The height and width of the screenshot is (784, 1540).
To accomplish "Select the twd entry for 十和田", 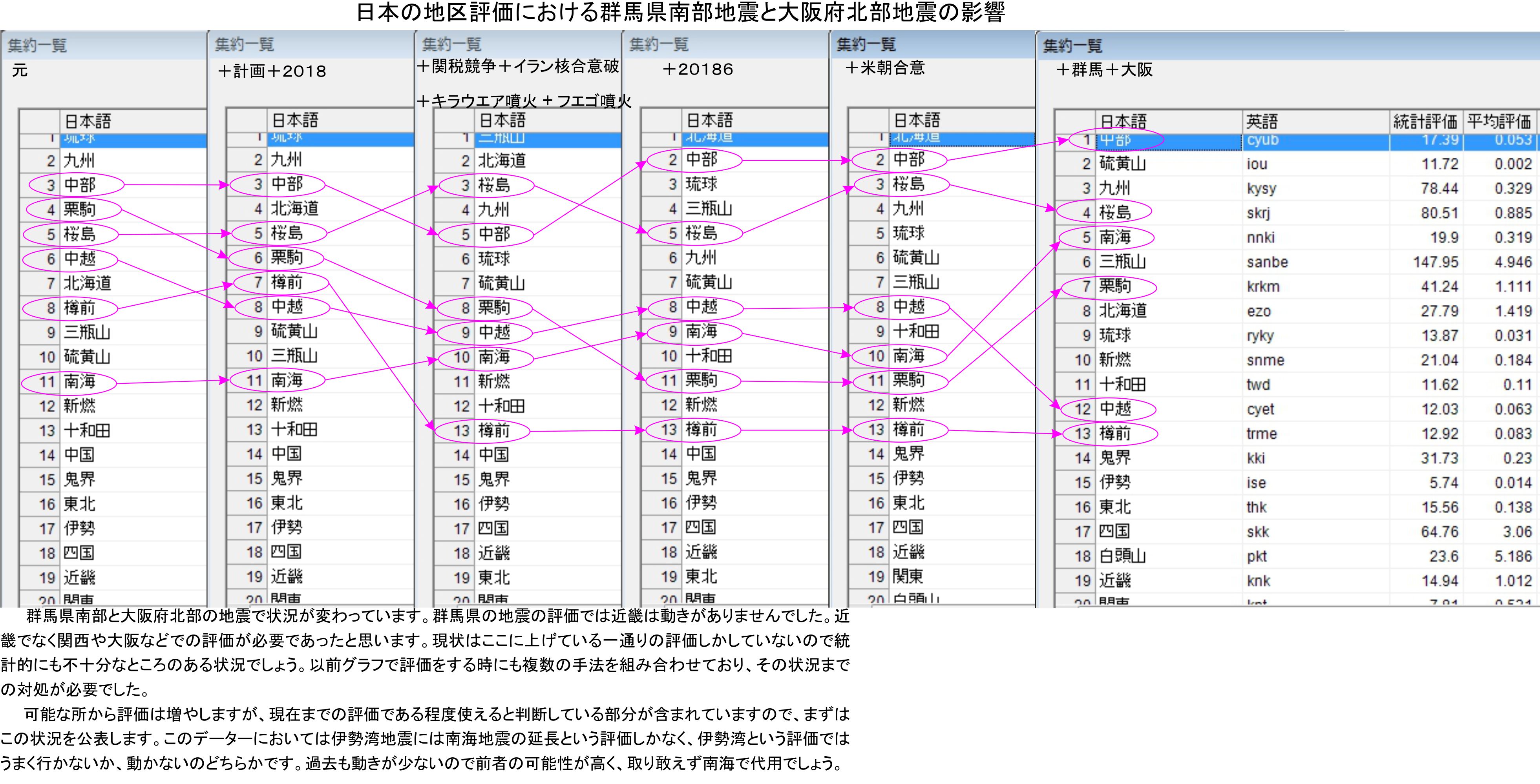I will [x=1258, y=384].
